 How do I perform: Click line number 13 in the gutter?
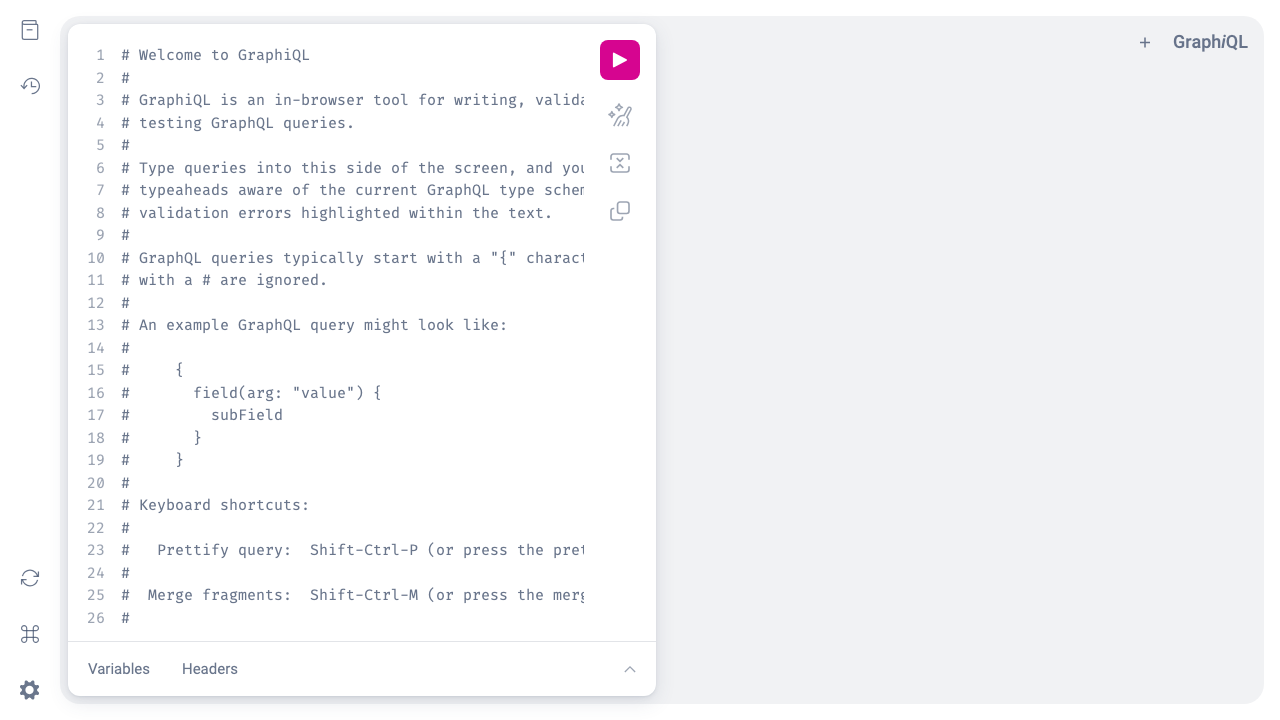coord(96,325)
